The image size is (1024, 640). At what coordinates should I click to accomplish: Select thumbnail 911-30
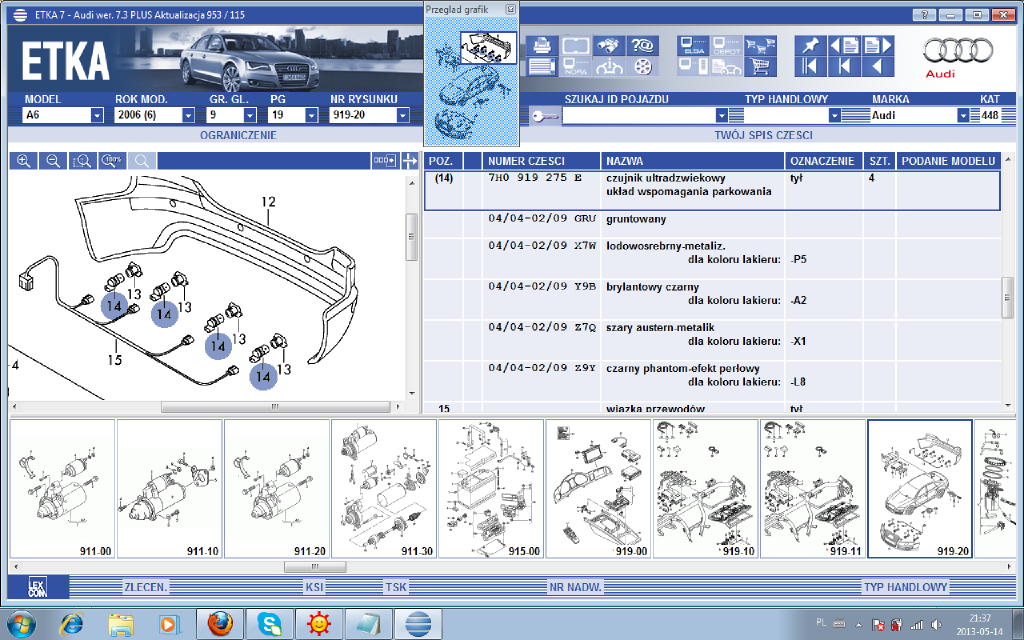click(383, 488)
